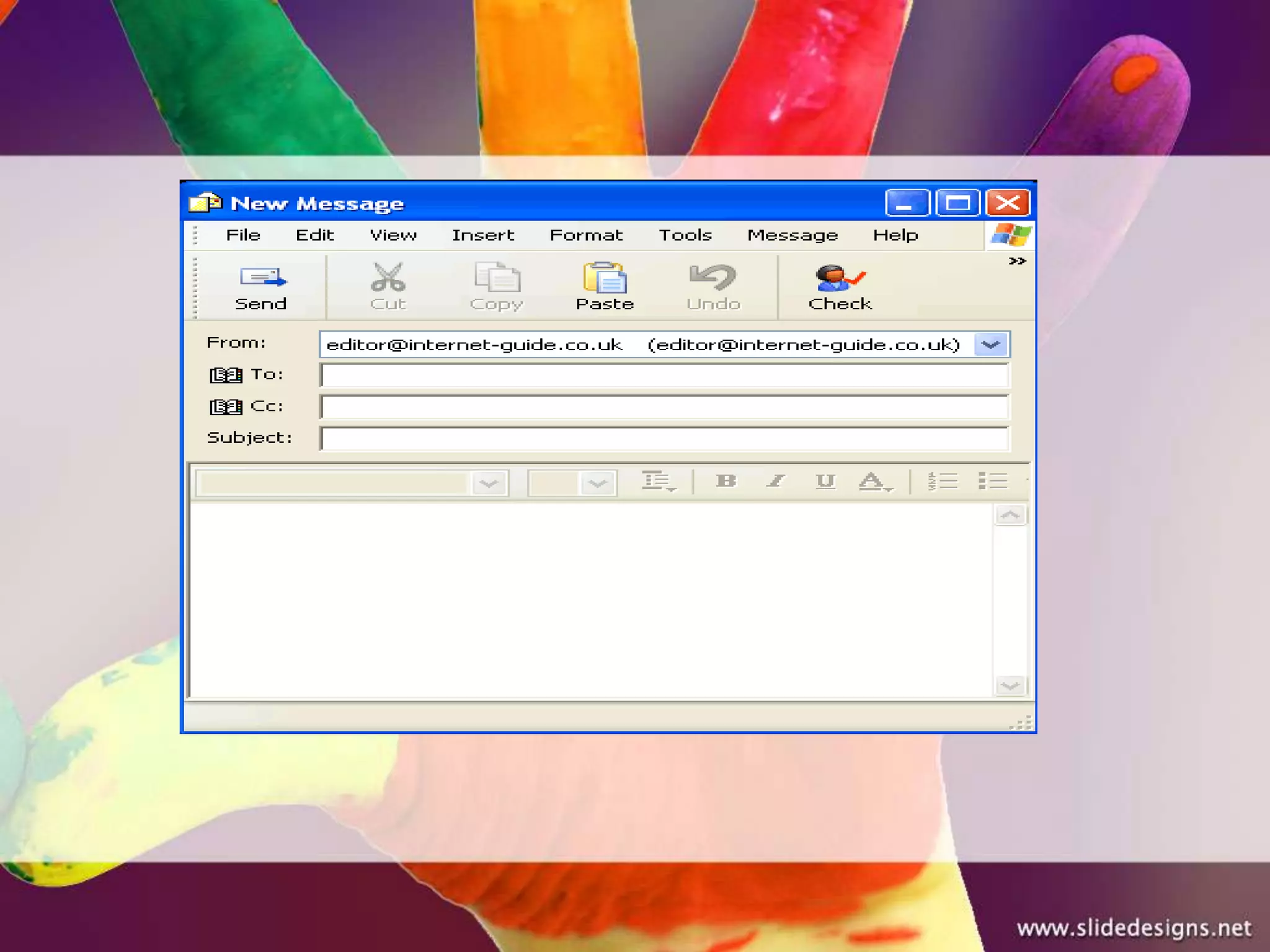Open address book next to To

tap(226, 375)
